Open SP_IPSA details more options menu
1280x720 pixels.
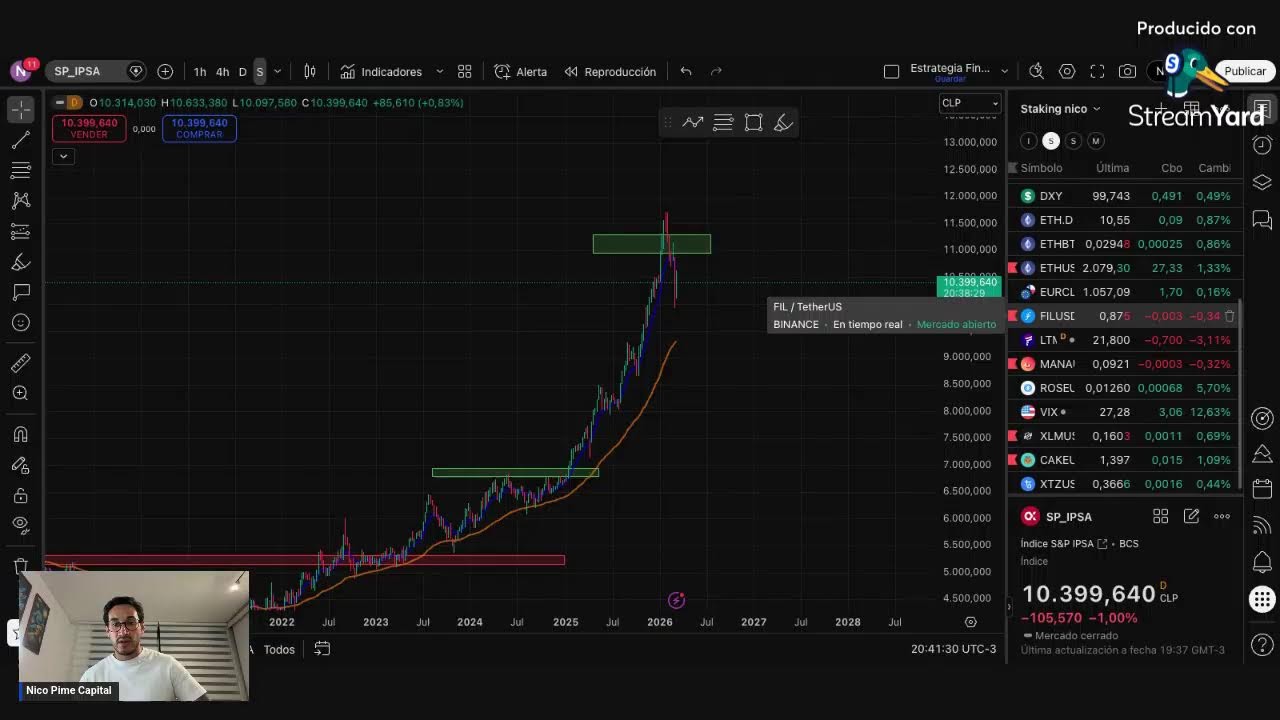(x=1222, y=516)
